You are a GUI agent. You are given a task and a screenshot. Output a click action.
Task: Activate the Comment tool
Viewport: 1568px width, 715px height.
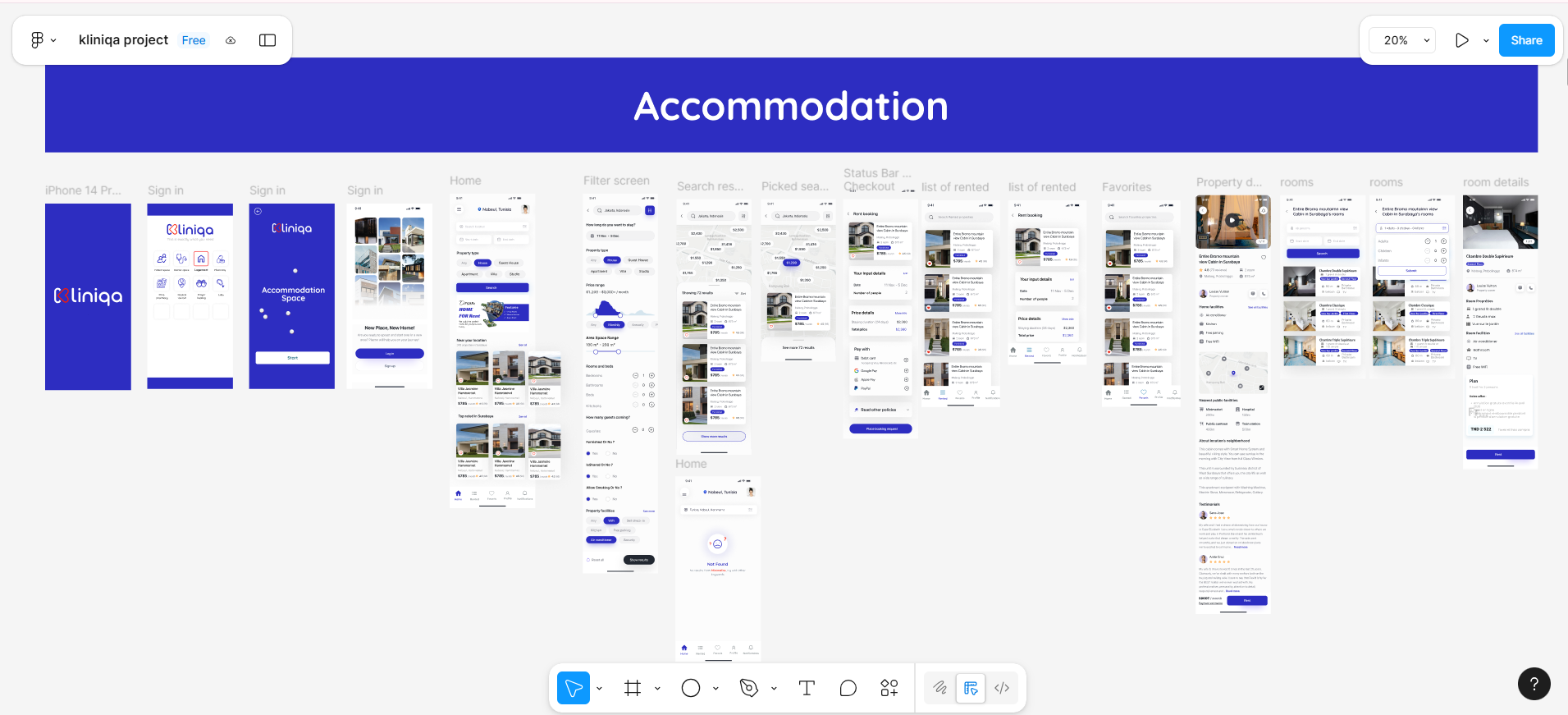[x=848, y=688]
